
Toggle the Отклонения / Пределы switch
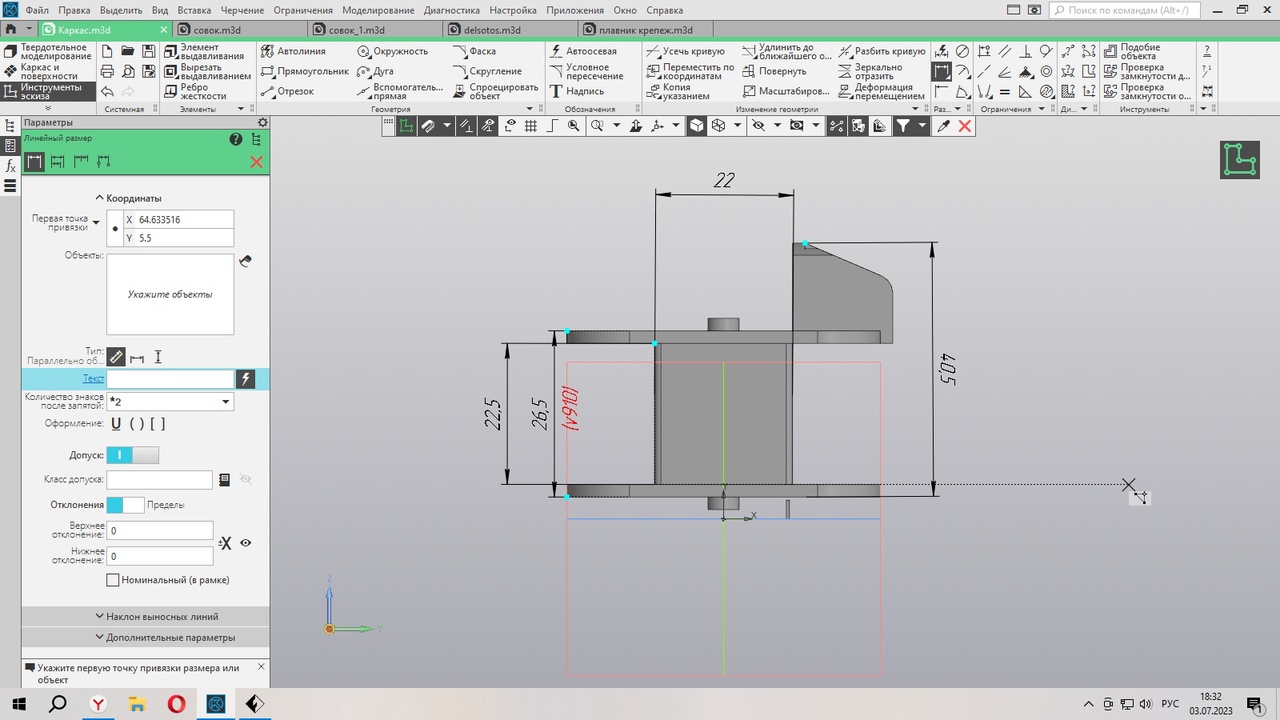125,505
